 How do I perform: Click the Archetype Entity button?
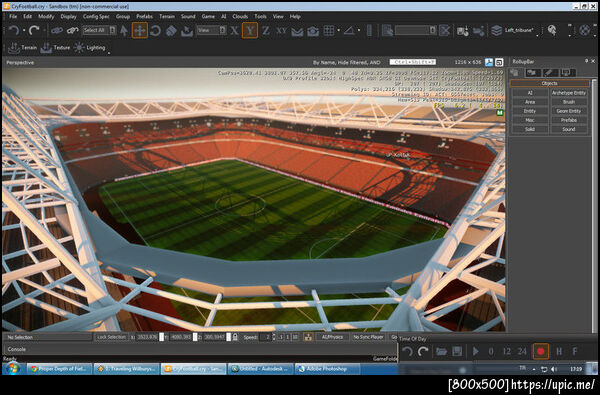click(x=569, y=93)
